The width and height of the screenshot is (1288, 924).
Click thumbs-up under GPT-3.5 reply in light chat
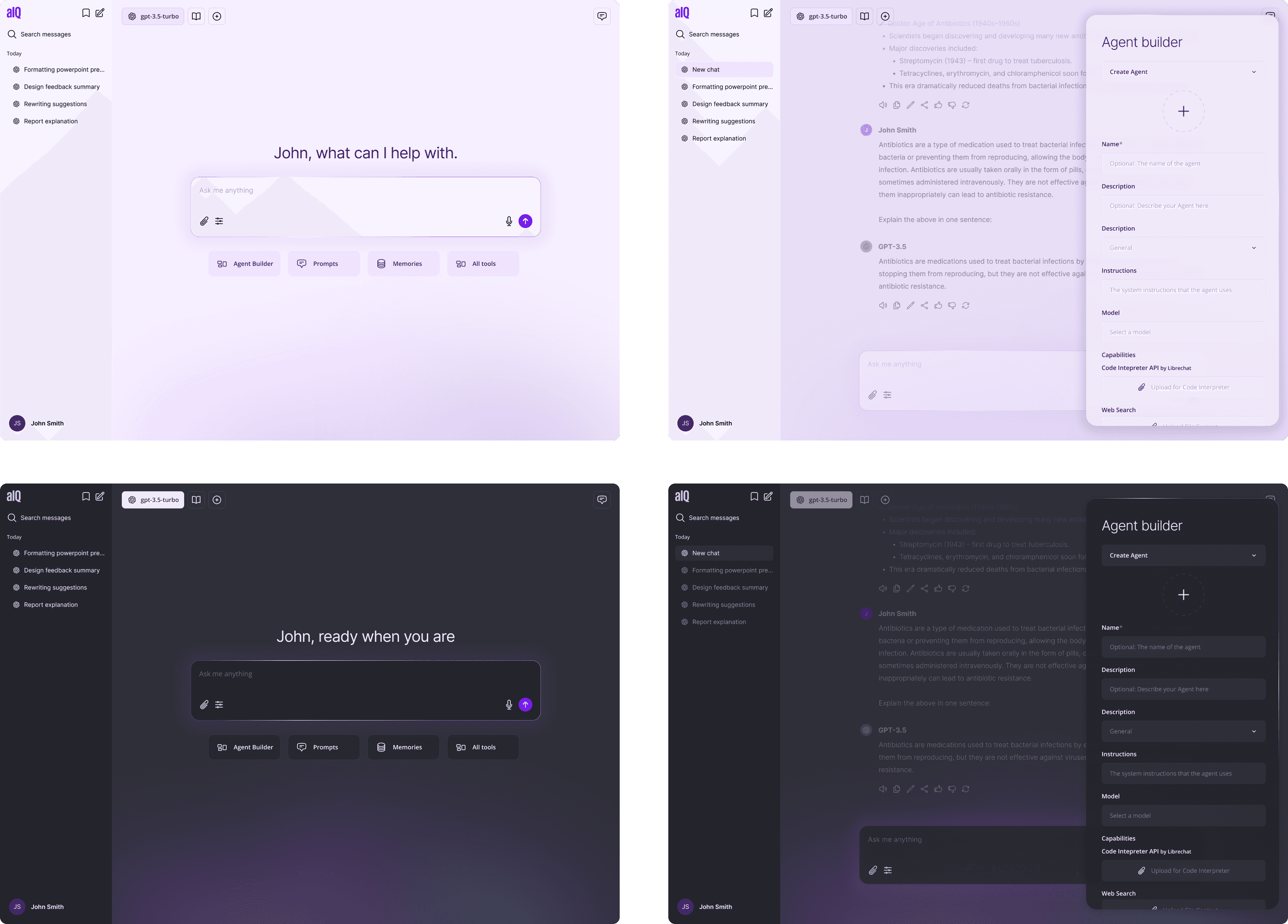(x=938, y=305)
